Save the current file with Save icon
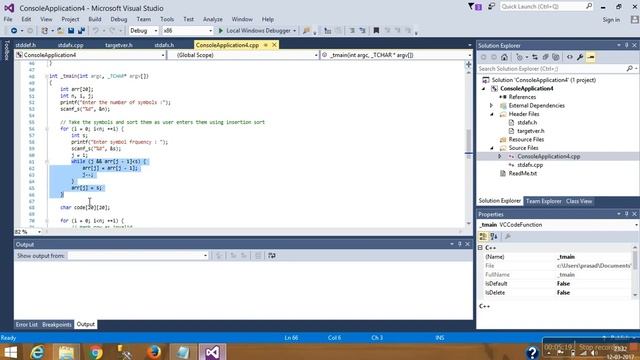This screenshot has height=360, width=640. [x=71, y=31]
